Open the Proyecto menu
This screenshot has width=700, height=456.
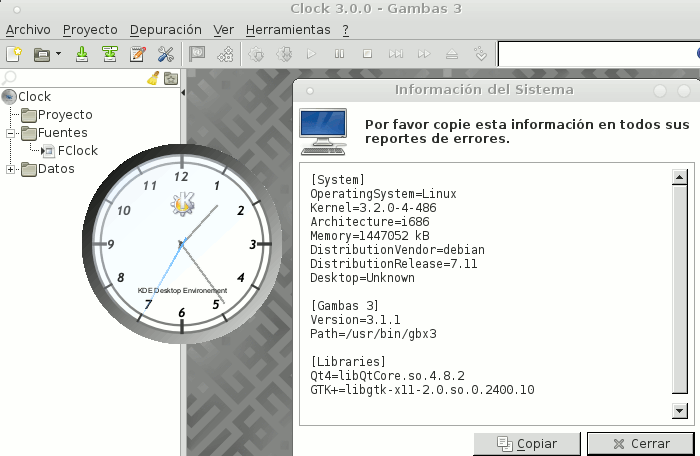90,30
